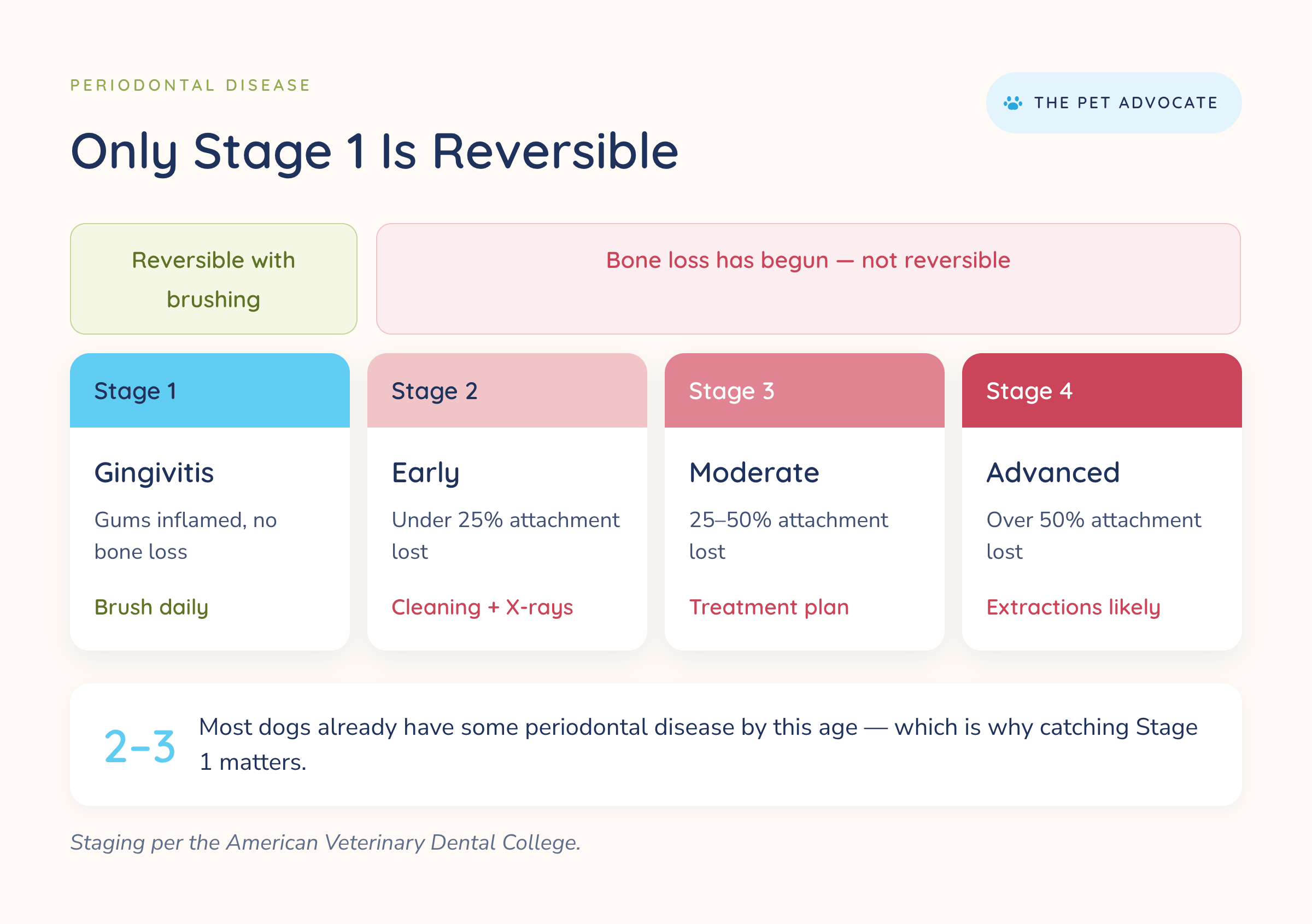This screenshot has width=1312, height=924.
Task: Click the 'Gingivitis' title
Action: tap(154, 473)
